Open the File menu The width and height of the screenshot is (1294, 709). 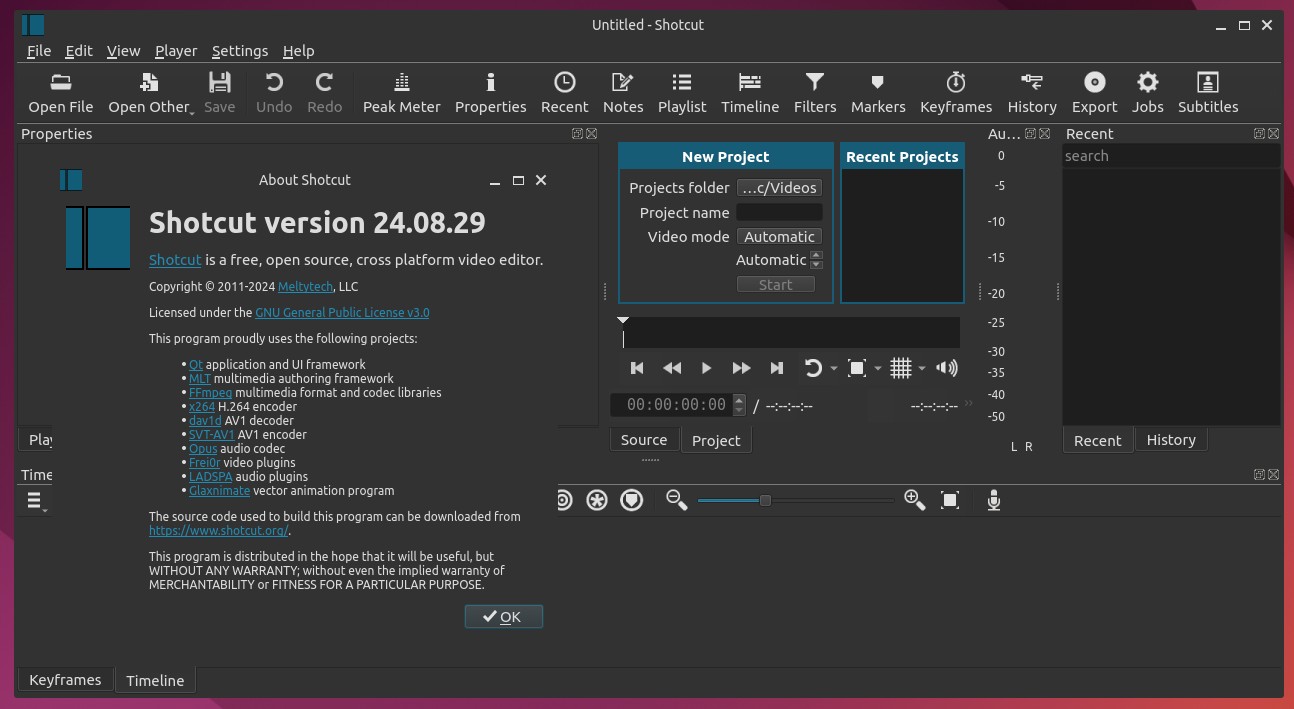coord(39,51)
